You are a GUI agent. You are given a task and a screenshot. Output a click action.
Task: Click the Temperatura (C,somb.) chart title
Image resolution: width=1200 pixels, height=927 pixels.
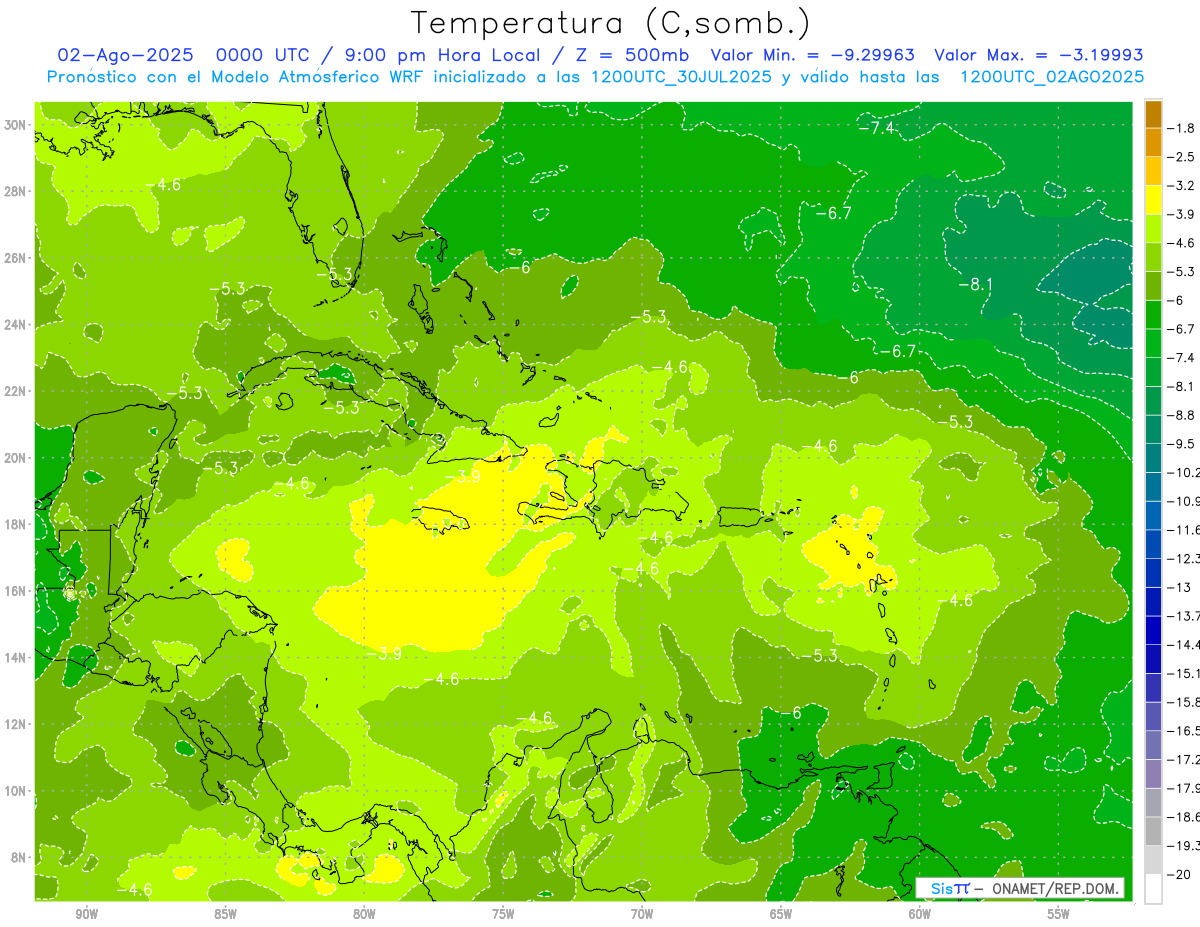click(x=609, y=22)
